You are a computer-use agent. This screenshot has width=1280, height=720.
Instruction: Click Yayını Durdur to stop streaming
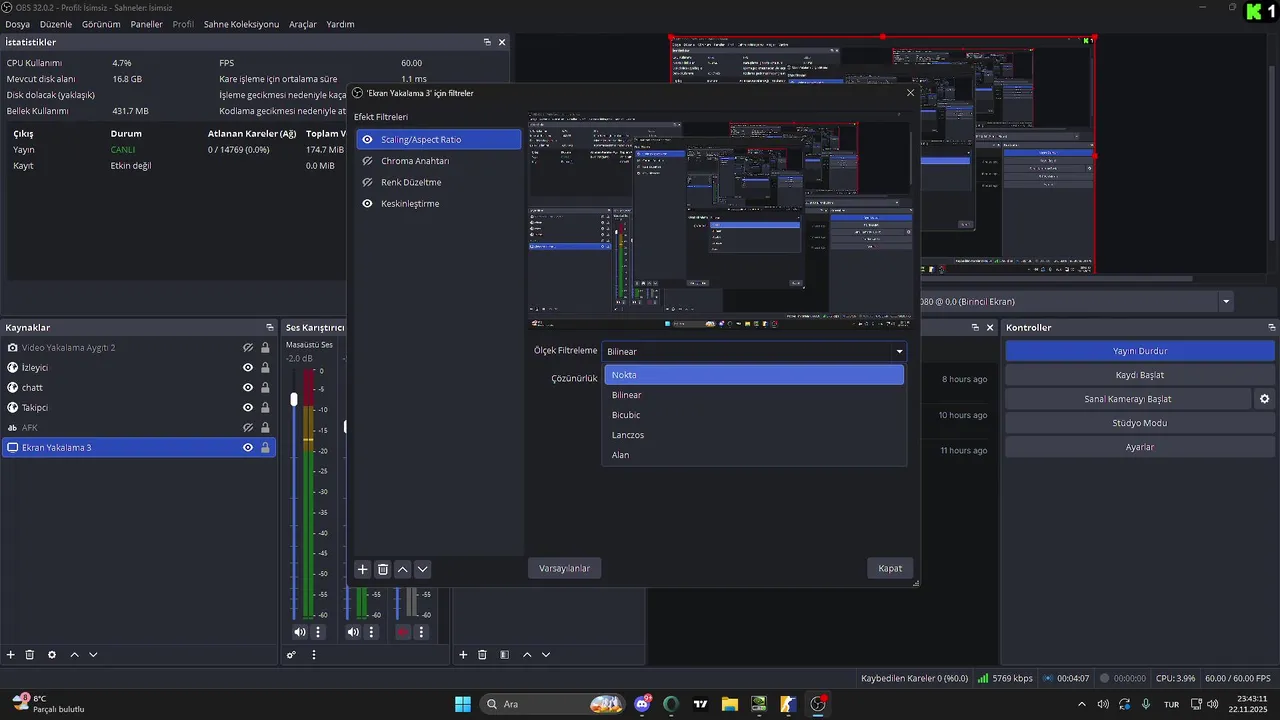(1140, 351)
